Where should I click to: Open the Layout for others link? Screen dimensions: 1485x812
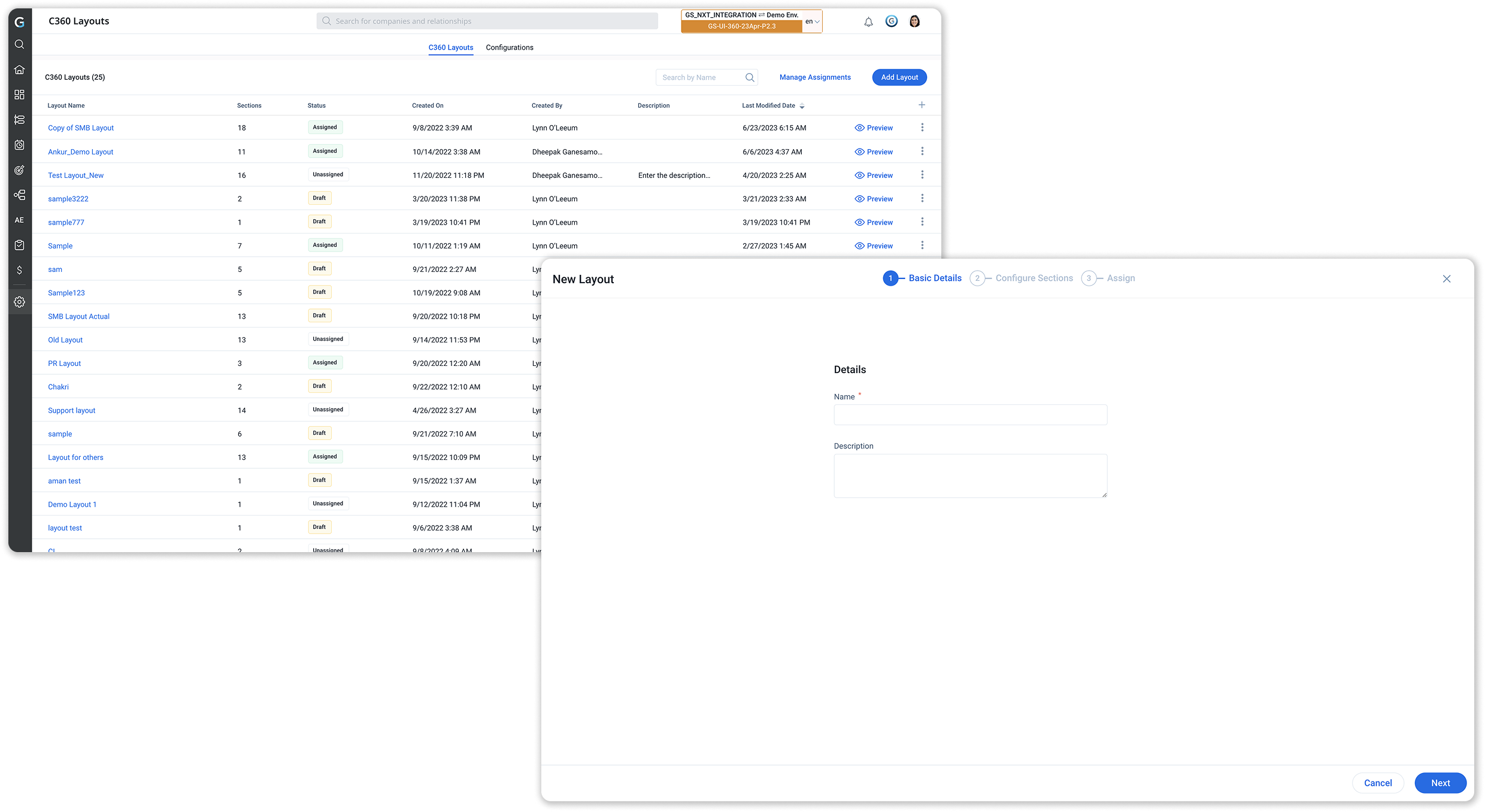(x=75, y=457)
